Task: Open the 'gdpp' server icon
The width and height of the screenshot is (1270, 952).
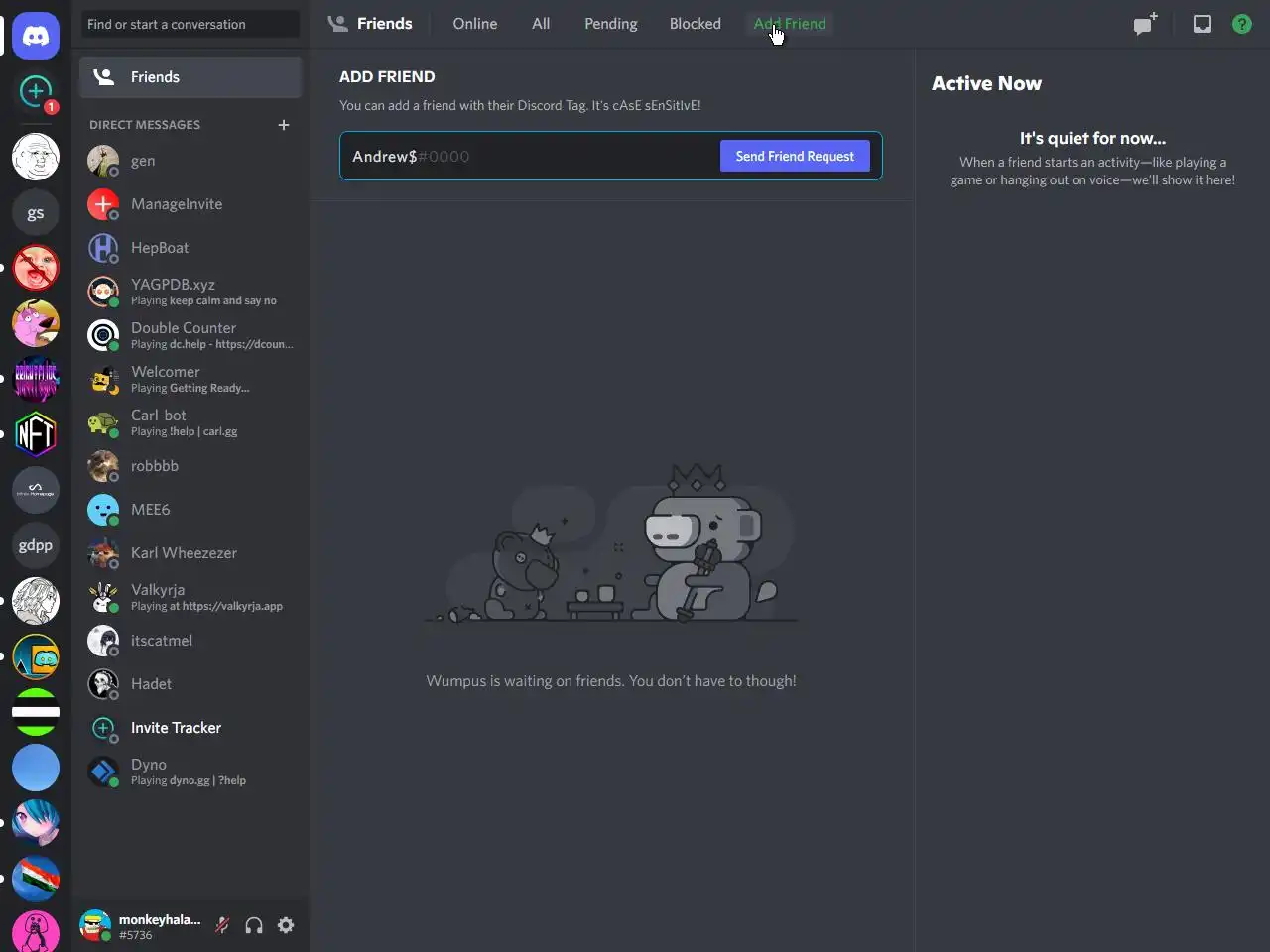Action: 36,545
